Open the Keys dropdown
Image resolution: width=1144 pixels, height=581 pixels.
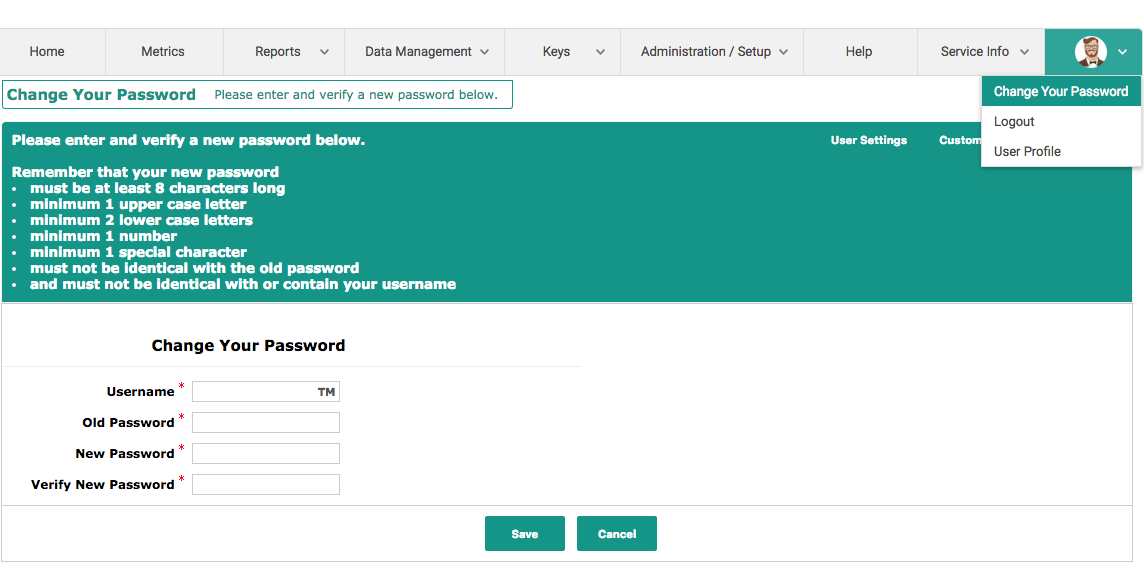pyautogui.click(x=562, y=52)
